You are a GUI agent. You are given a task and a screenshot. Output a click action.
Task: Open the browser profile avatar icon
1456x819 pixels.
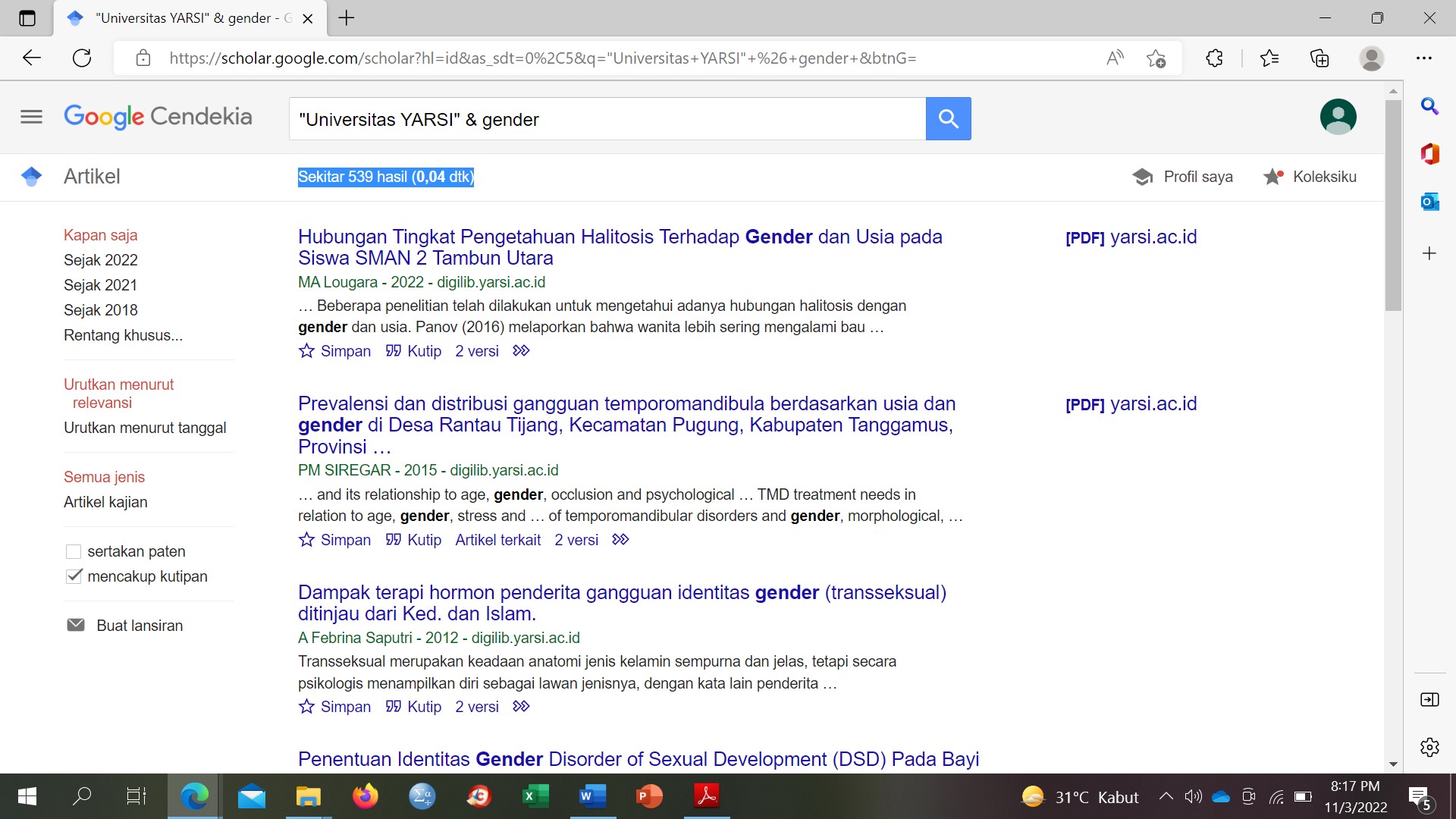tap(1371, 58)
